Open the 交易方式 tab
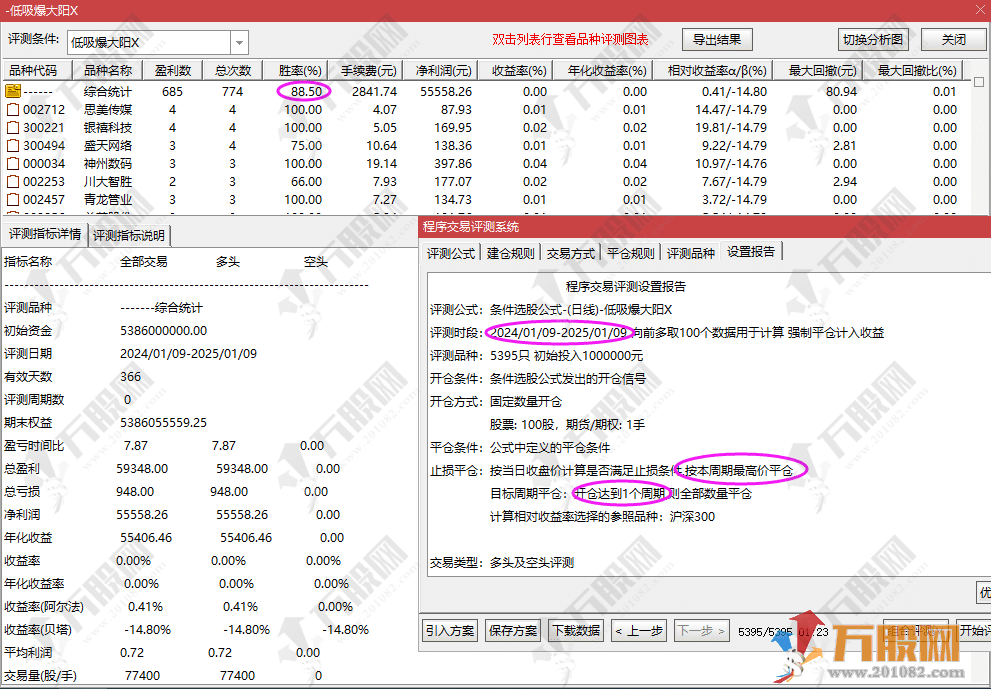This screenshot has width=991, height=689. pos(571,253)
